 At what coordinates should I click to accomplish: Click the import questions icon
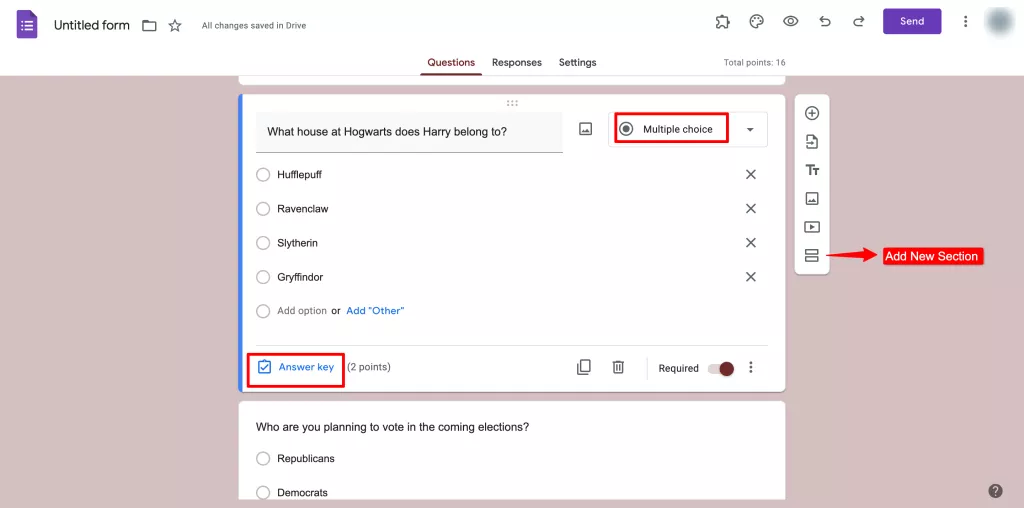[812, 142]
